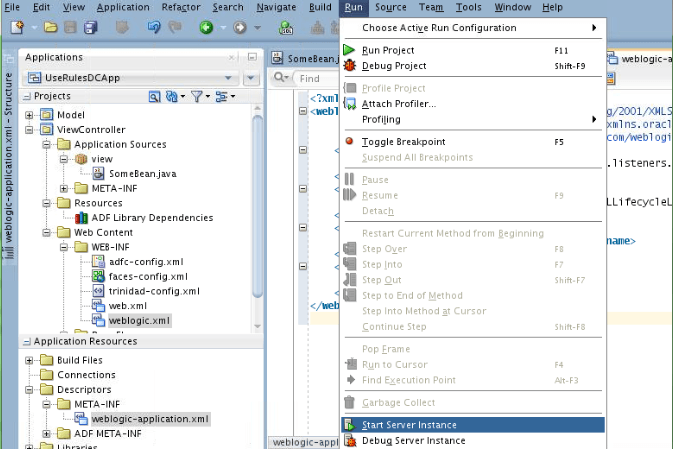The height and width of the screenshot is (449, 673).
Task: Expand the Build Files folder
Action: point(29,360)
